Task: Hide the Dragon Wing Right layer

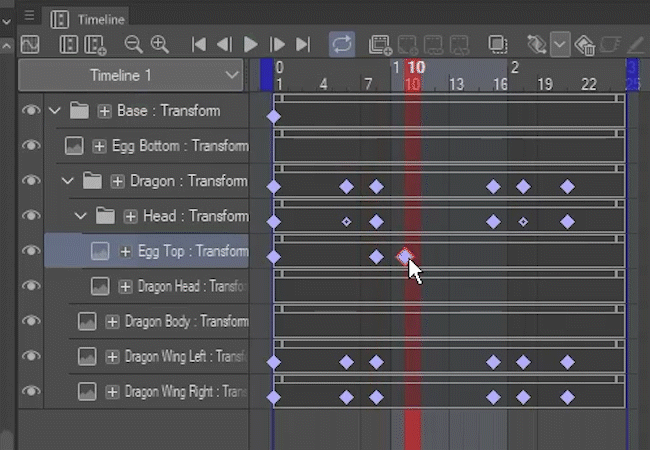Action: [x=31, y=391]
